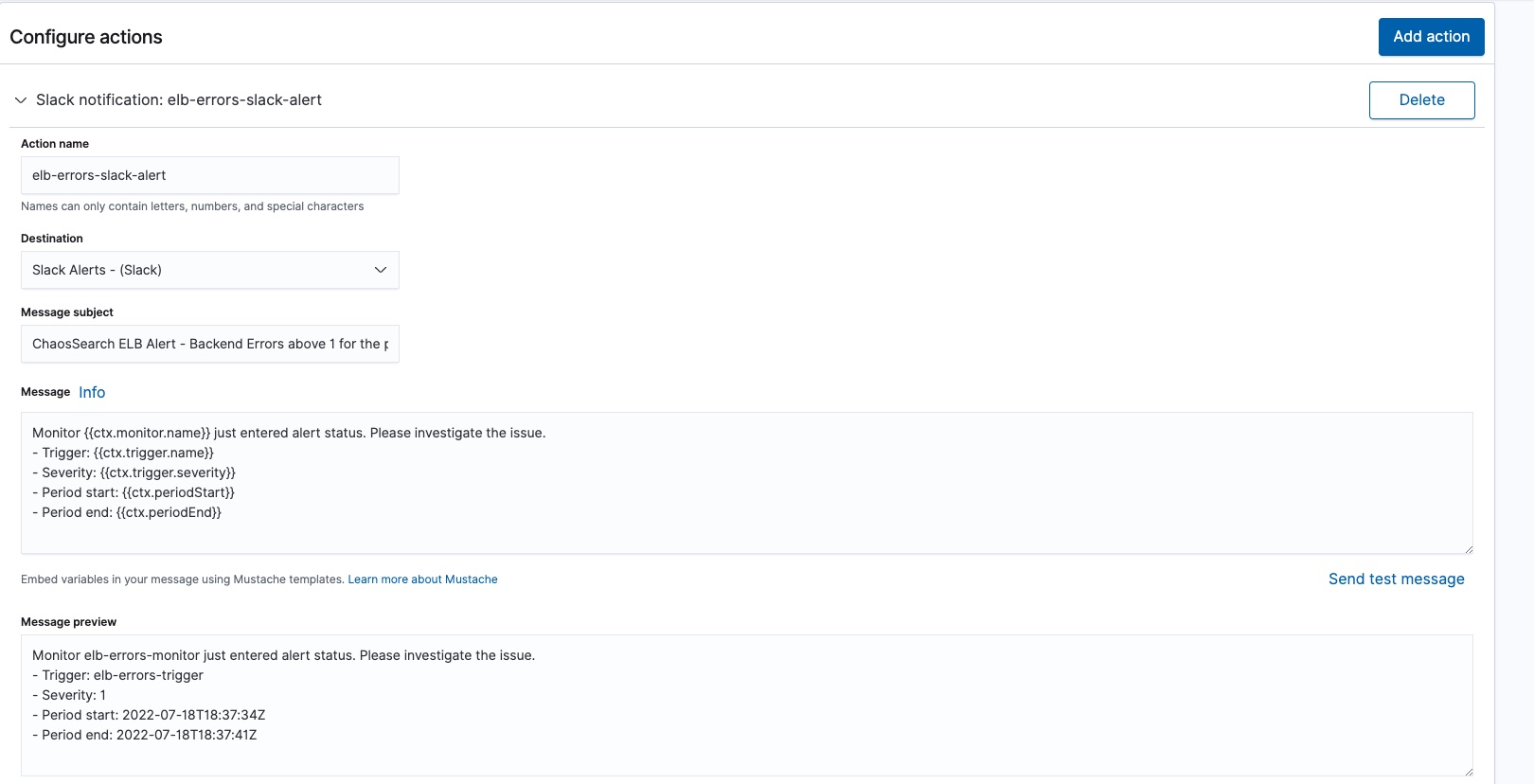Click the 'Trigger: {{ctx.trigger.name}}' template line
1534x784 pixels.
pos(123,453)
